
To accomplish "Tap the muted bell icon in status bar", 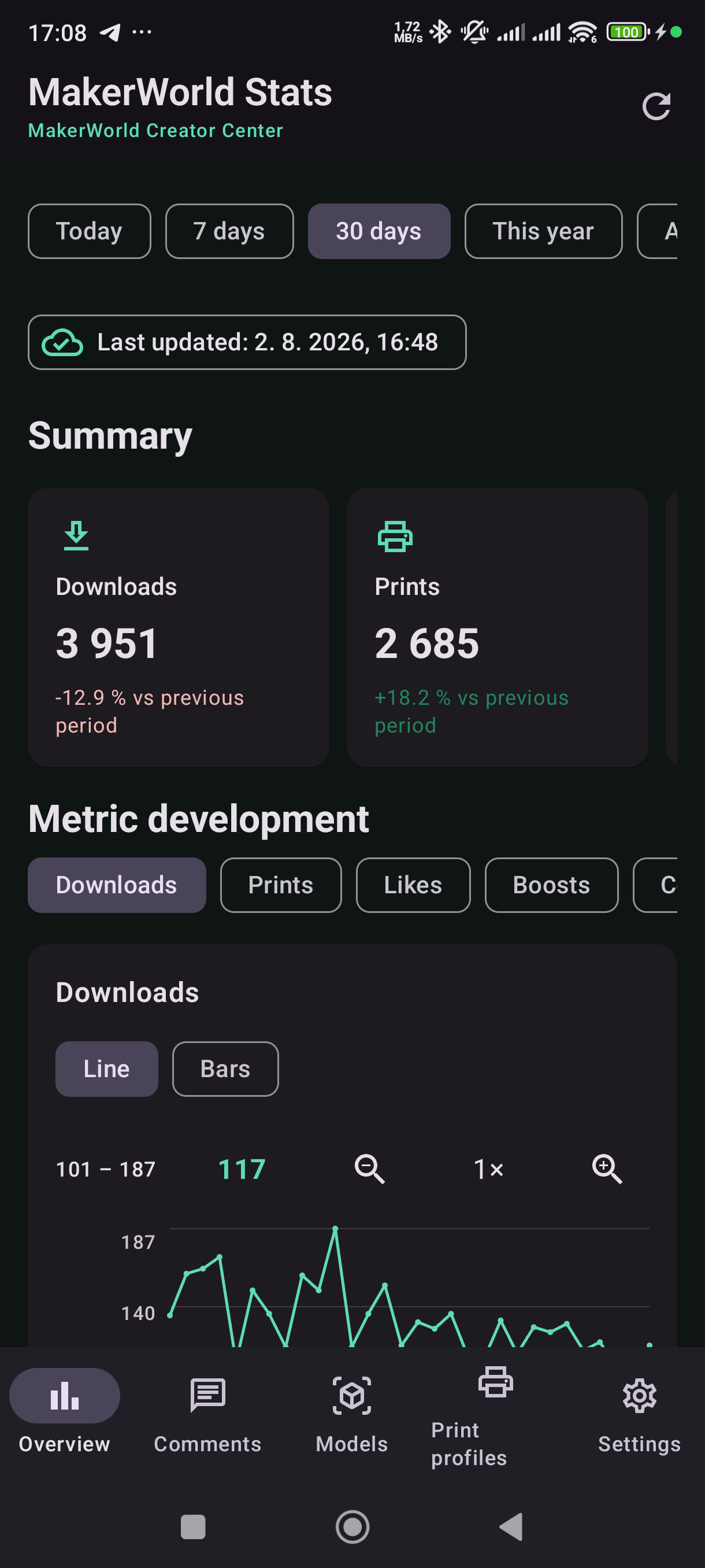I will tap(474, 32).
